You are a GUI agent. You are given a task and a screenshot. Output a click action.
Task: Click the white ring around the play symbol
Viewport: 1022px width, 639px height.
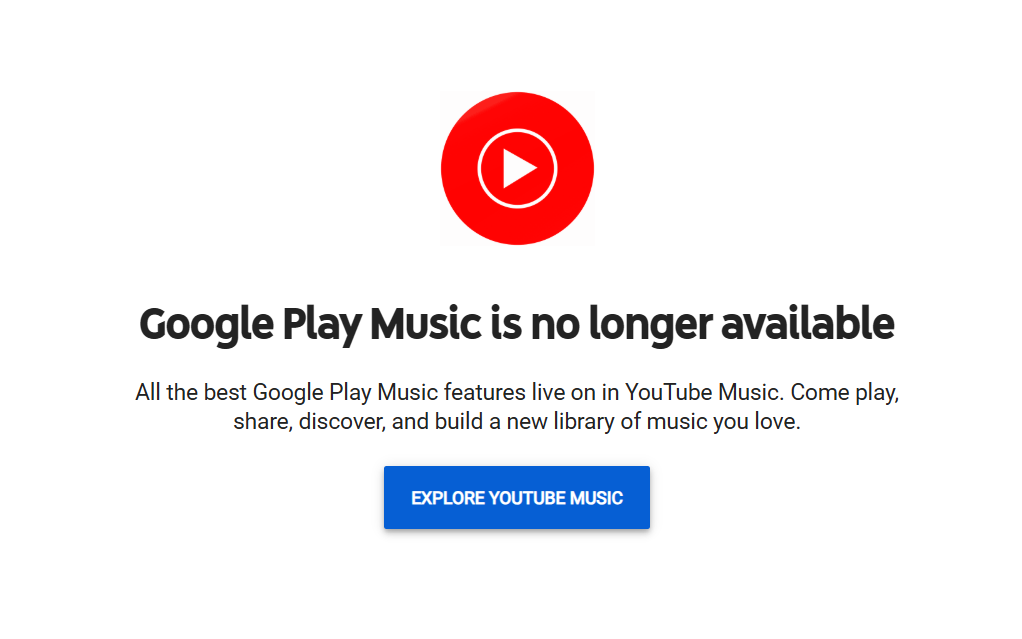(x=517, y=168)
